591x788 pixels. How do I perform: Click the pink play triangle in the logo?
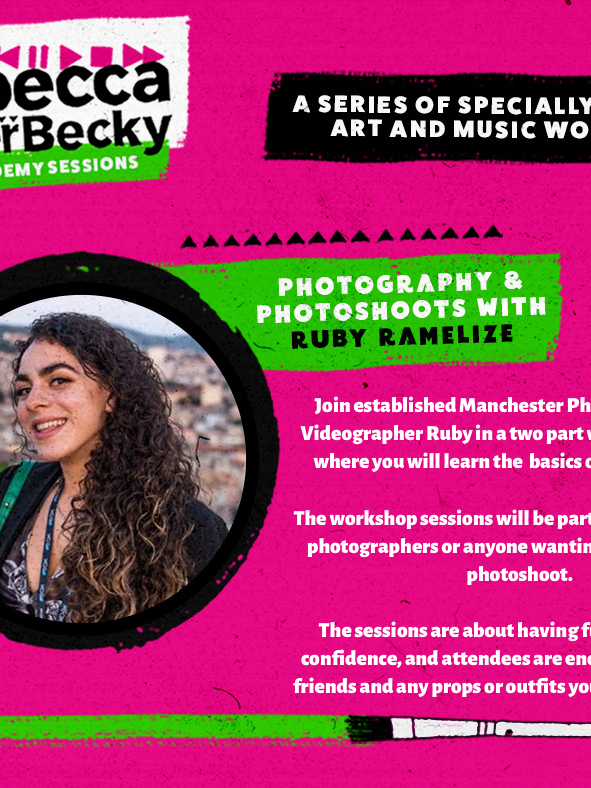point(70,56)
